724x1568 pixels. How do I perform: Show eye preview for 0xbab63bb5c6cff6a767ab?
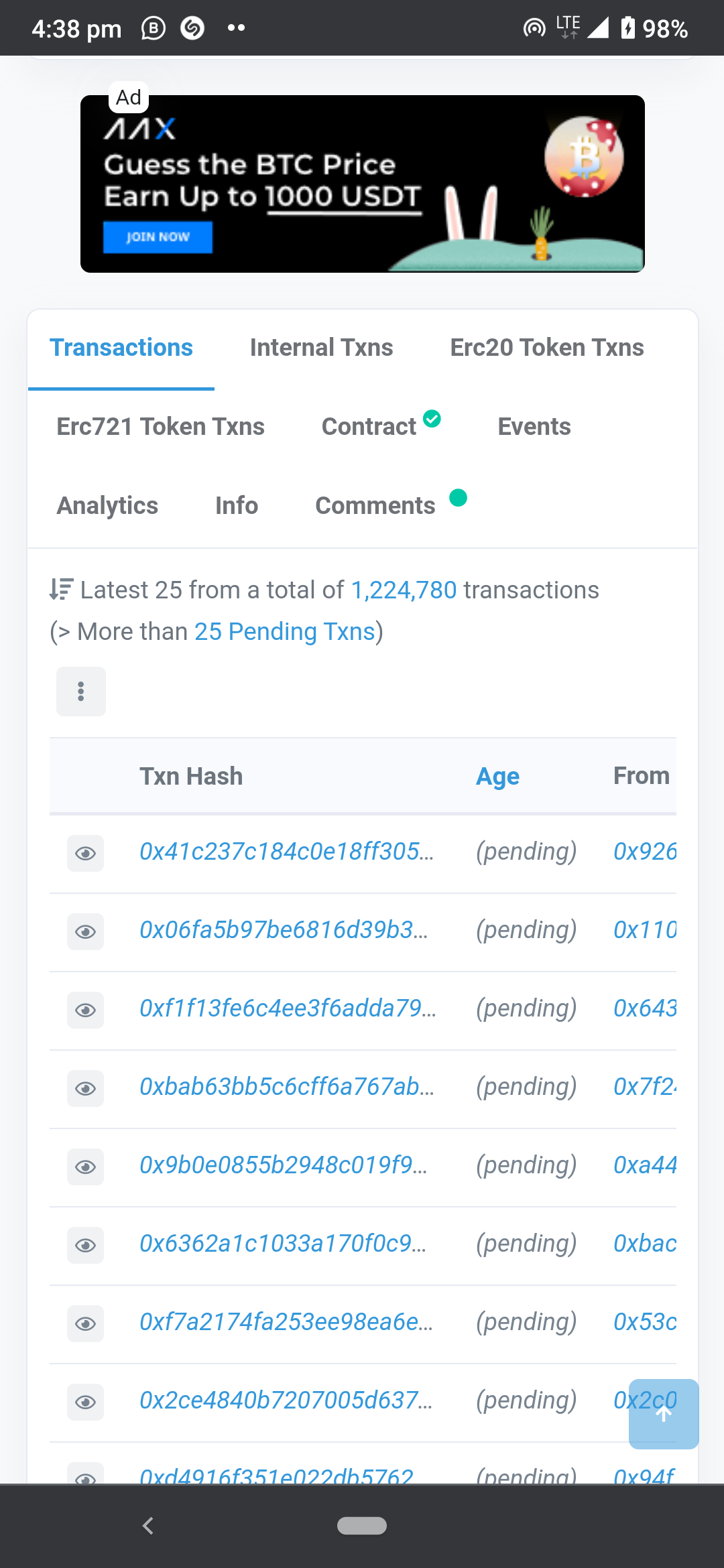[86, 1088]
